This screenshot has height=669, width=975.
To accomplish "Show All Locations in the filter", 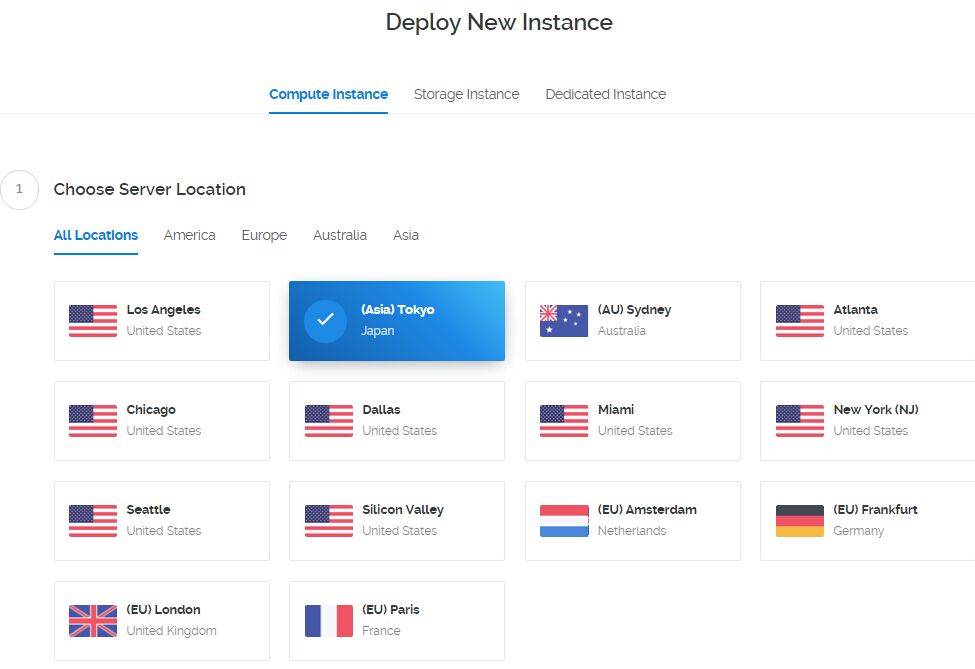I will [96, 235].
